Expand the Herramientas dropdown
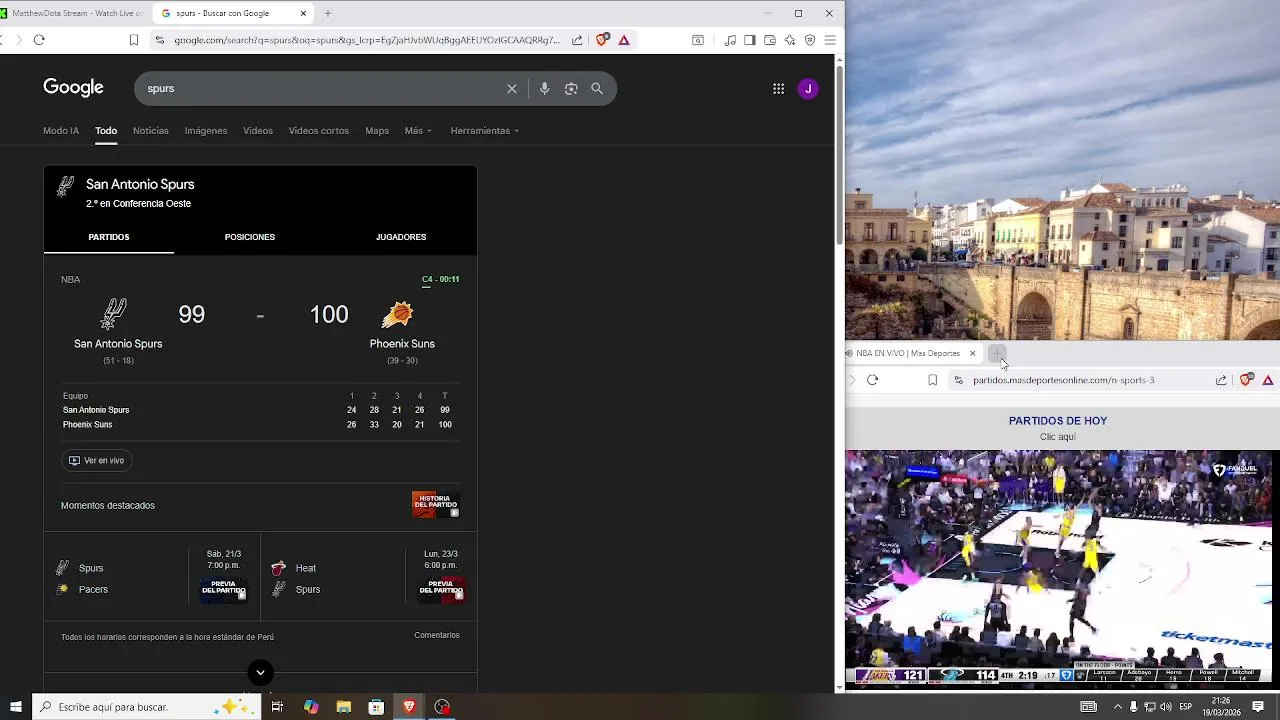1280x720 pixels. [485, 131]
